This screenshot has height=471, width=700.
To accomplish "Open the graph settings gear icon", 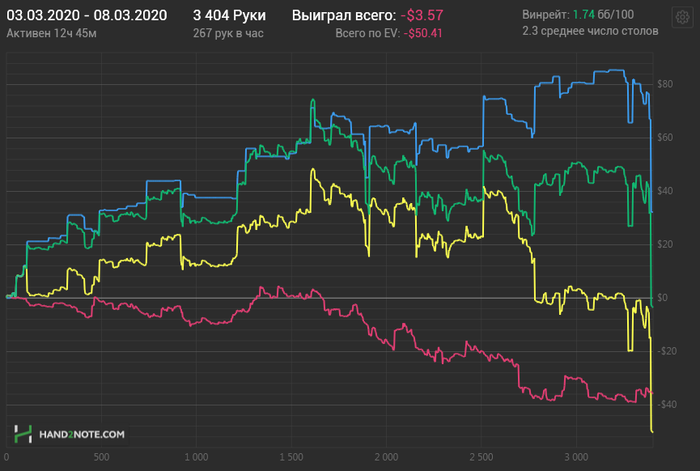I will (682, 17).
